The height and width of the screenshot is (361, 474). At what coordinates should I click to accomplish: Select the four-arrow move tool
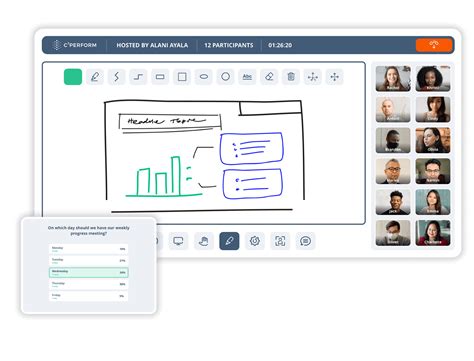point(334,77)
